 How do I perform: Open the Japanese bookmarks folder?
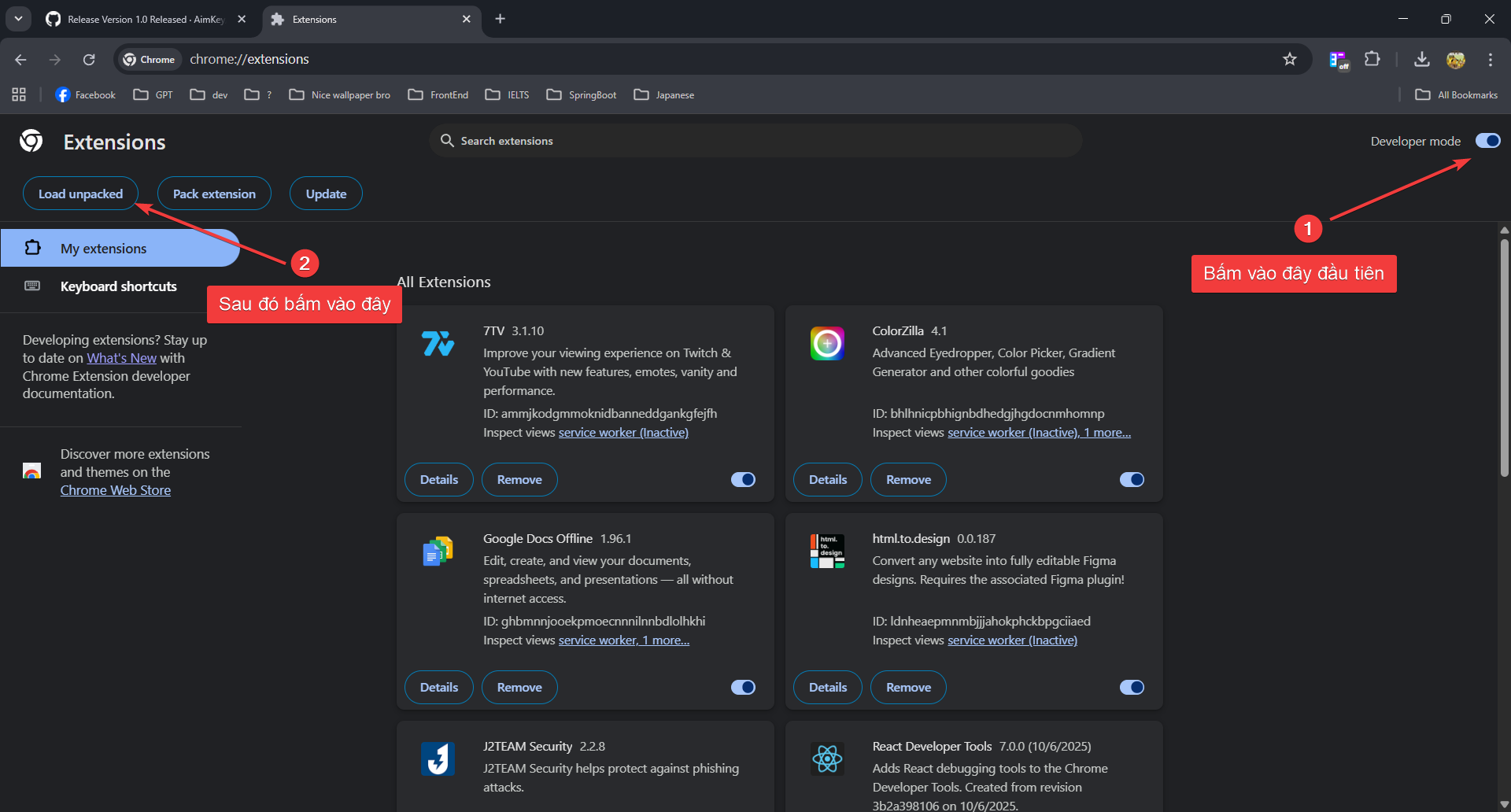(x=663, y=94)
